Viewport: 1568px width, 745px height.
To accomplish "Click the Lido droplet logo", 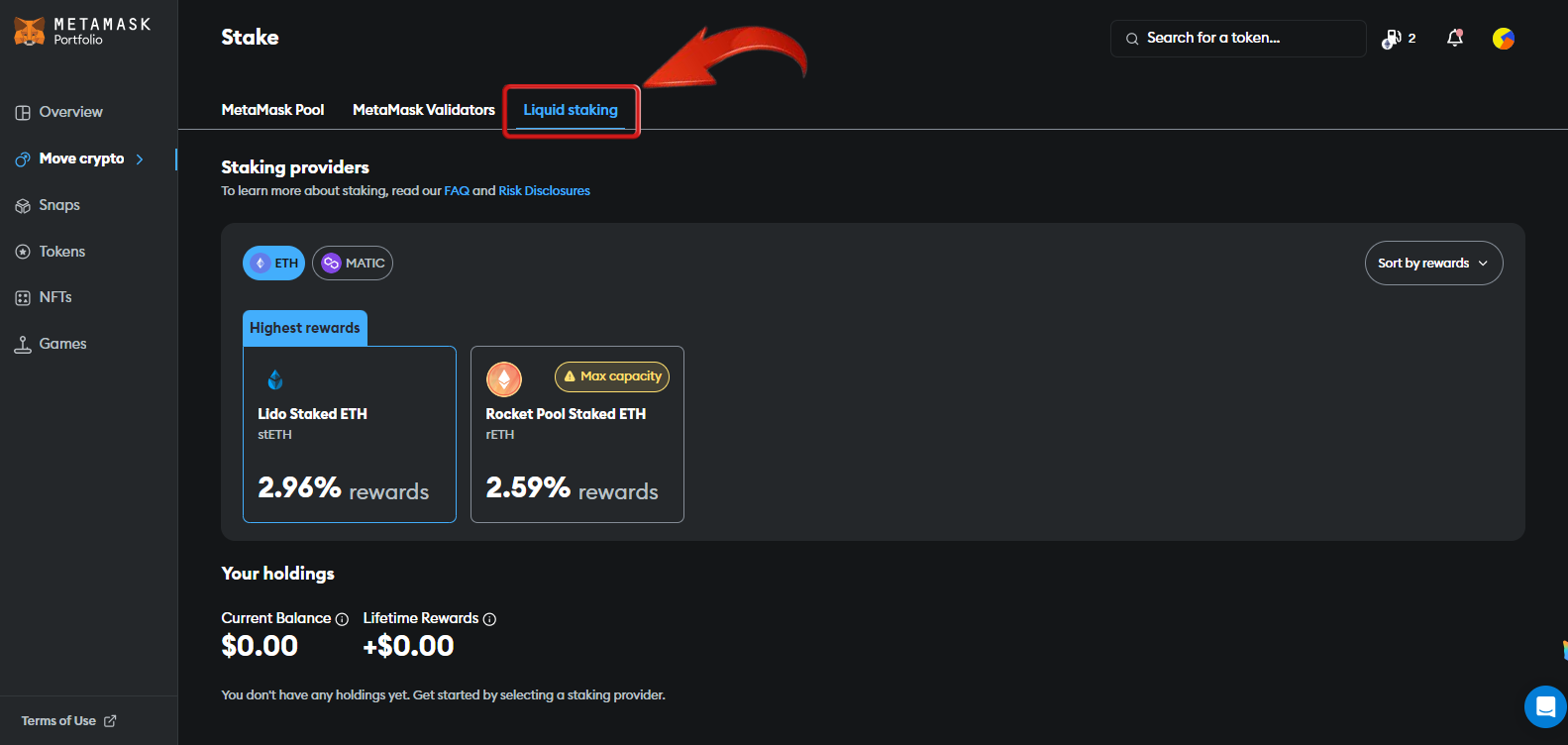I will (275, 379).
